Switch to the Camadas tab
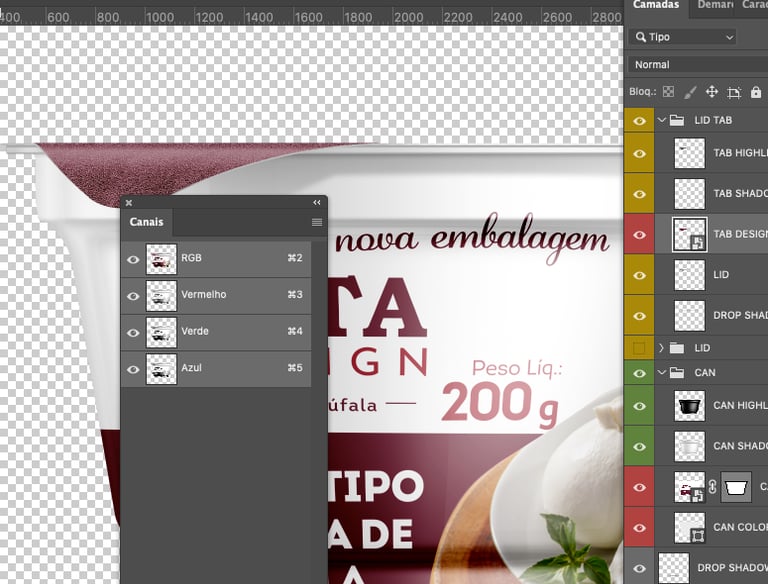768x584 pixels. click(655, 5)
